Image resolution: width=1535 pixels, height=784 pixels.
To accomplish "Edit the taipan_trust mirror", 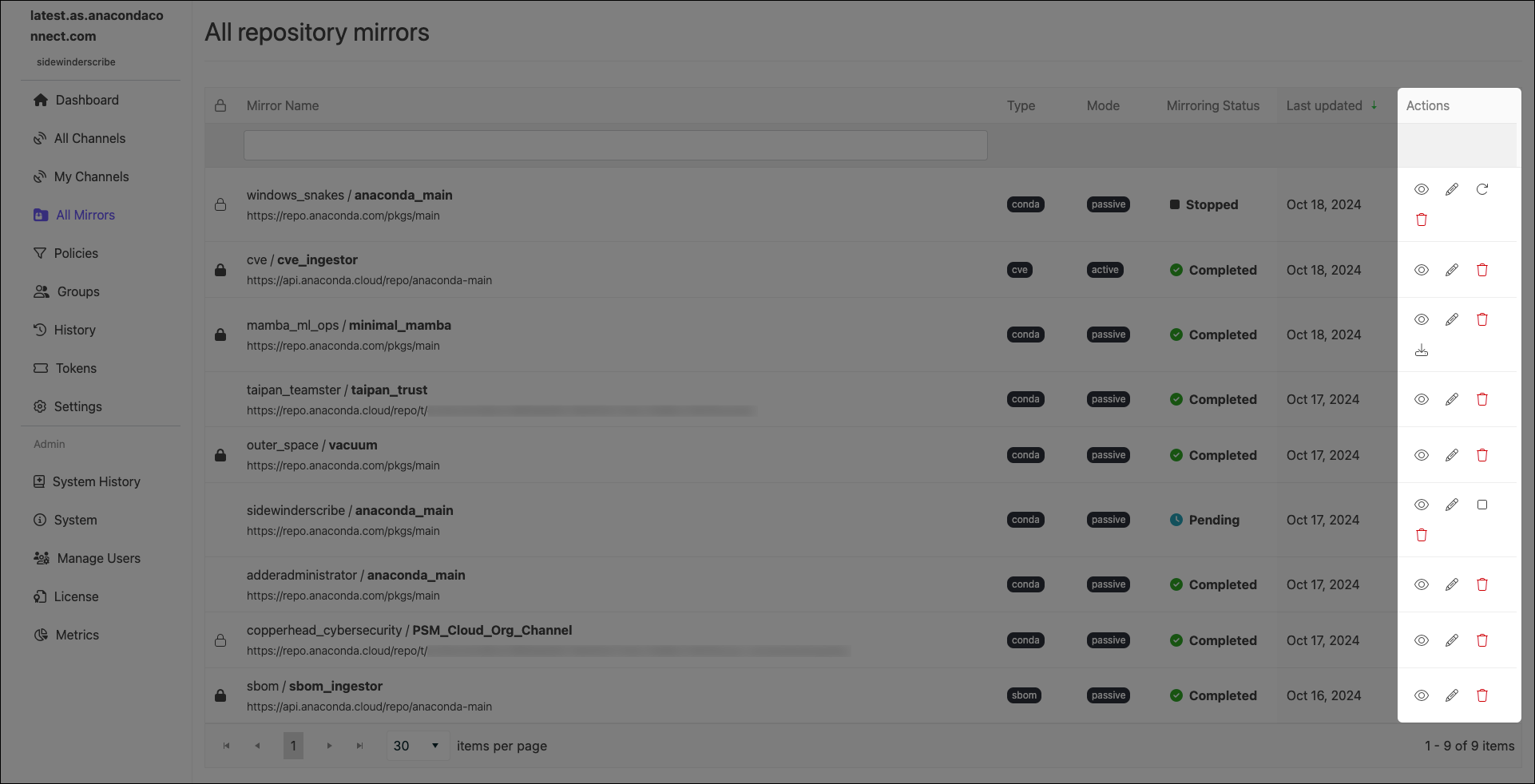I will [1452, 399].
